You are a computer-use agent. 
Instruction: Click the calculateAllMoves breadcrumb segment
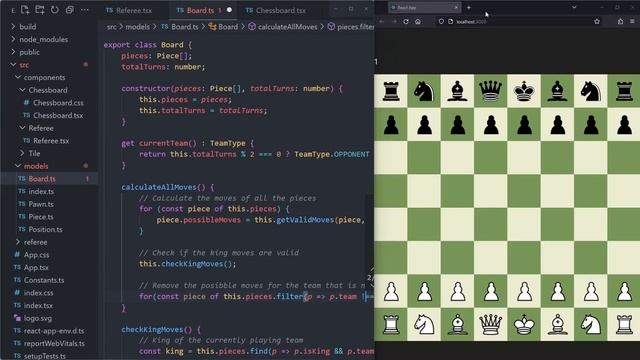click(x=287, y=27)
